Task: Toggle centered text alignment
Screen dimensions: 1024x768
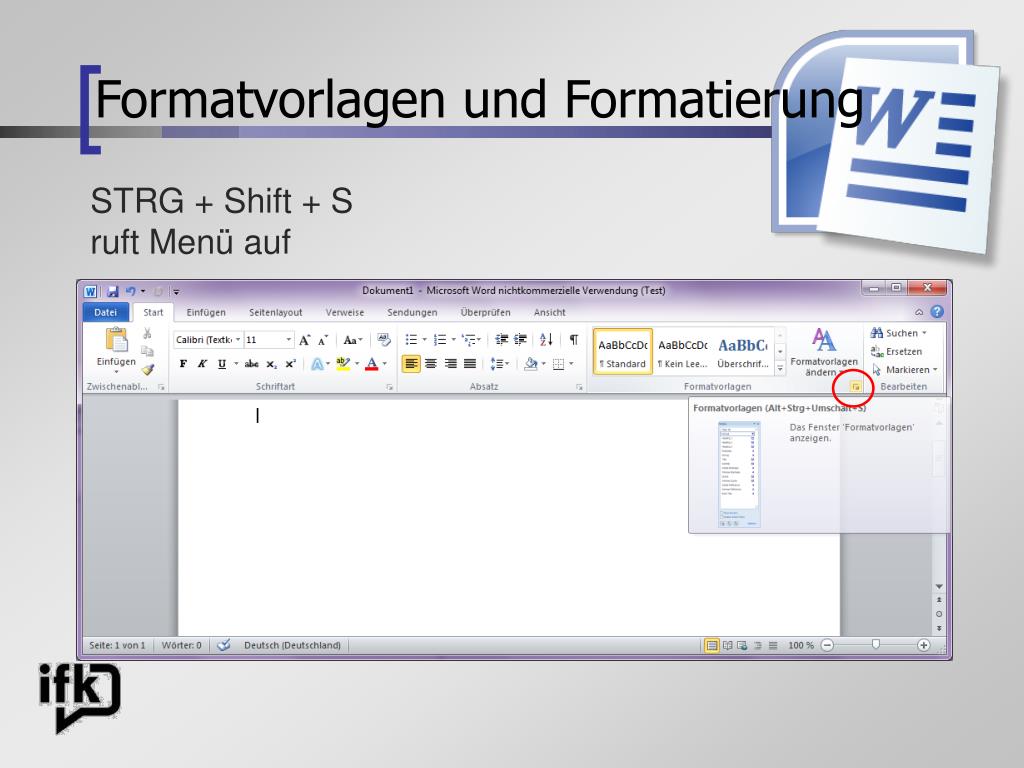Action: [431, 364]
